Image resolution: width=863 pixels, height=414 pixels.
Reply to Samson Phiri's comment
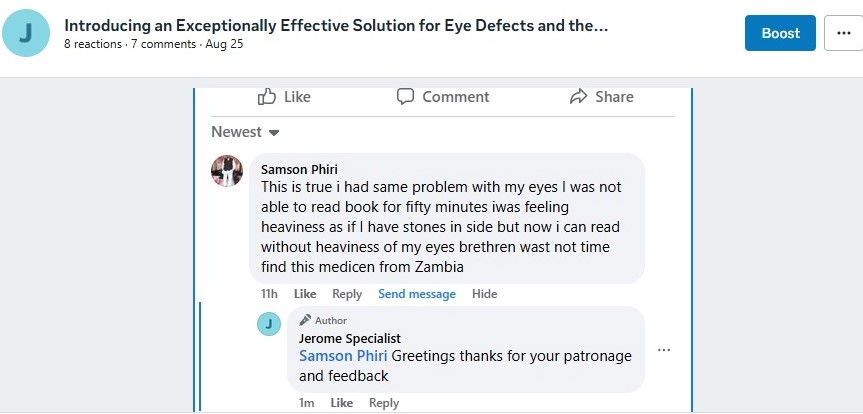[x=347, y=294]
